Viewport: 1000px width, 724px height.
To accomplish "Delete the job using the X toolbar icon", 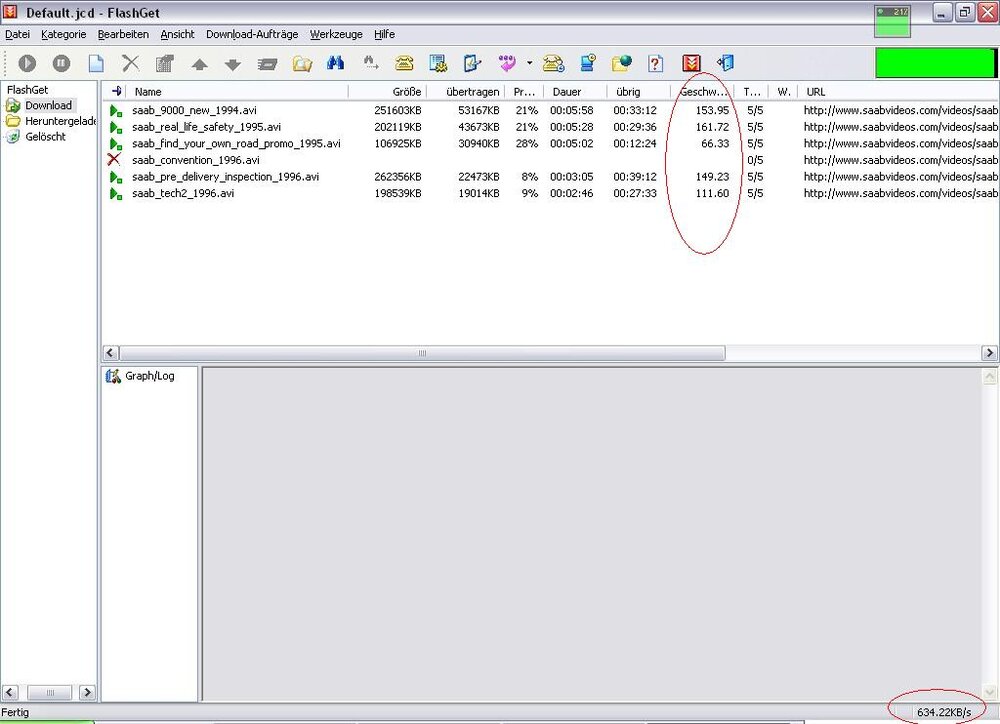I will point(131,63).
